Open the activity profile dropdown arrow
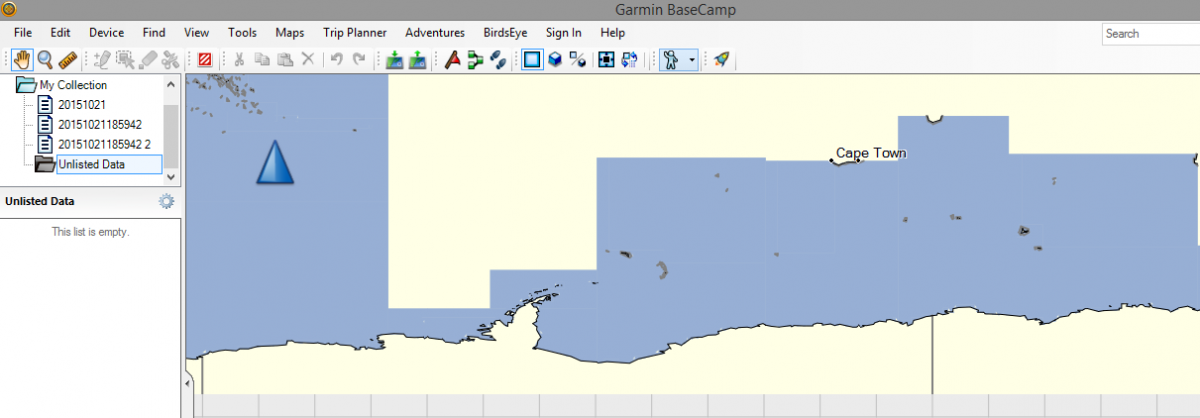1200x418 pixels. coord(691,59)
